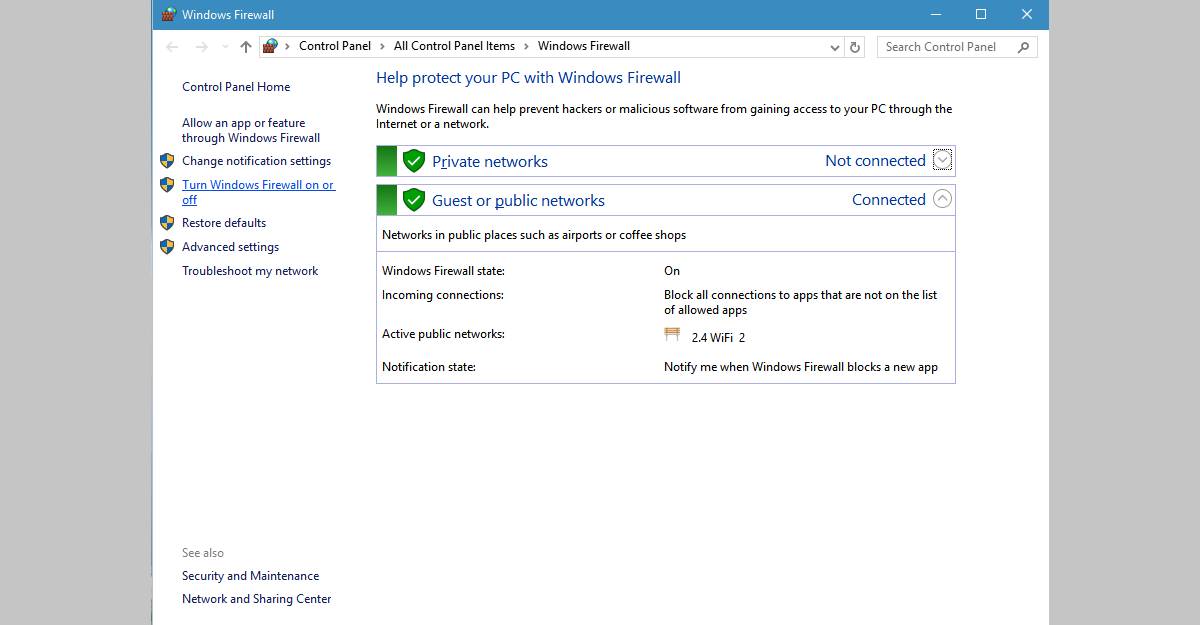The image size is (1200, 625).
Task: Open the address bar history dropdown
Action: point(835,47)
